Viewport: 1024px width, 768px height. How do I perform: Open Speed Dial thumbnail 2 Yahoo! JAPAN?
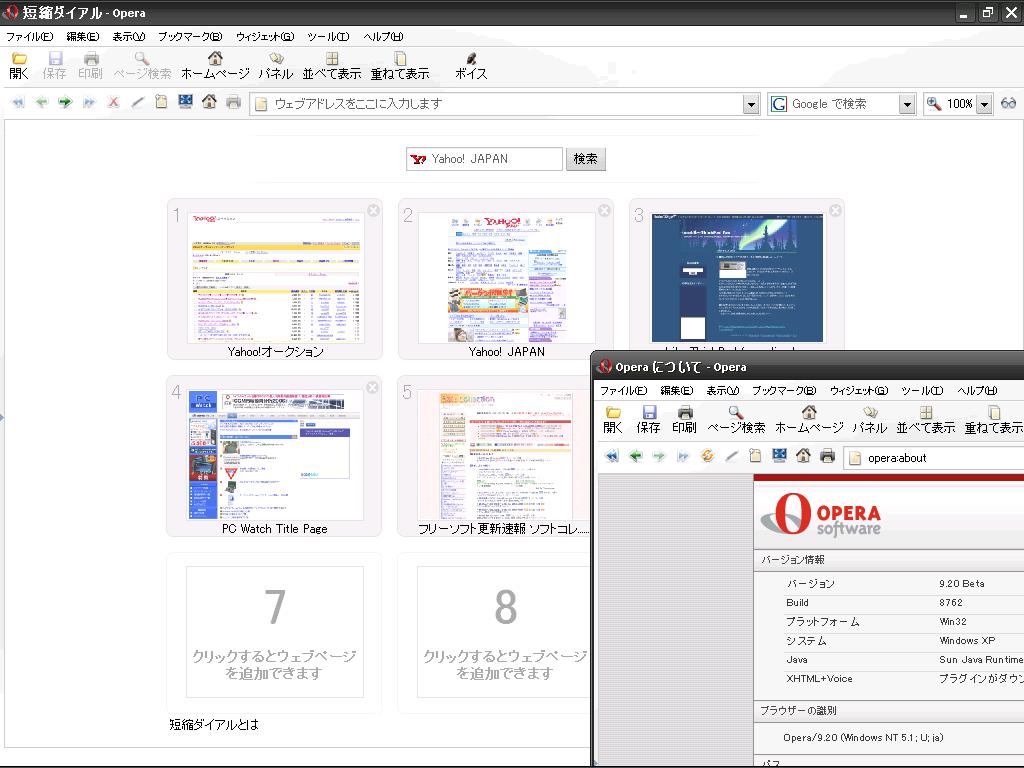pos(506,278)
